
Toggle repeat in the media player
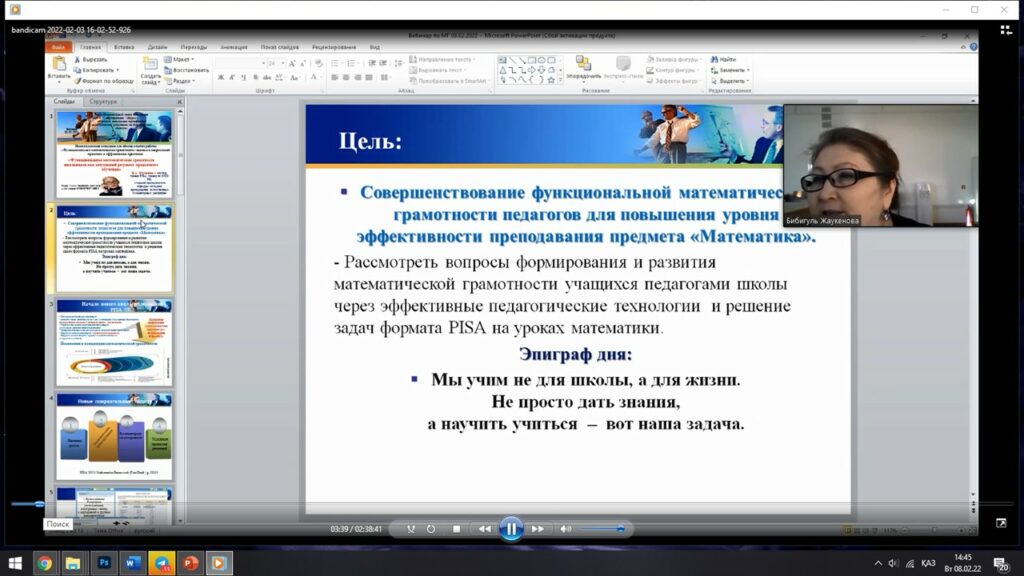point(431,529)
